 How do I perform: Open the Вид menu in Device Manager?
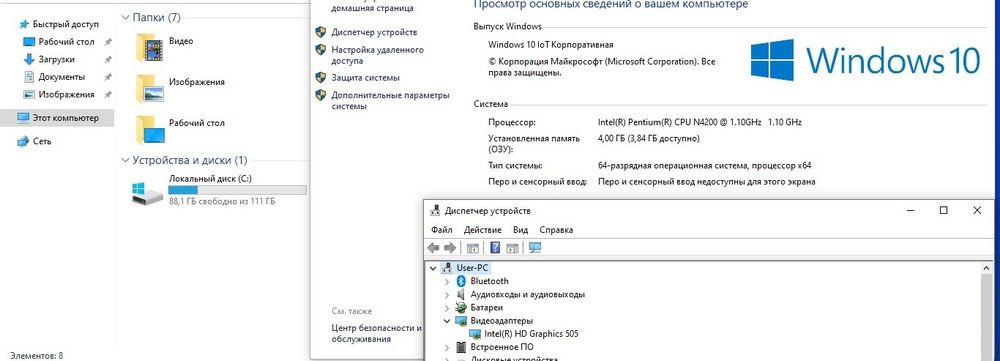point(520,230)
